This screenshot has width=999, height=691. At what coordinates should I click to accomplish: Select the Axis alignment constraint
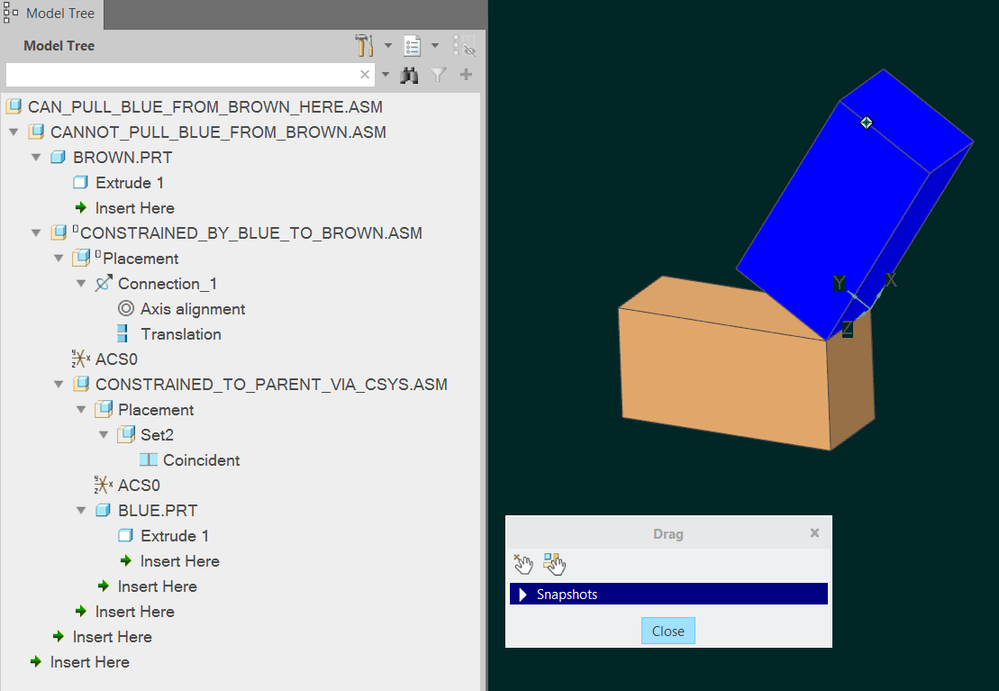[193, 309]
